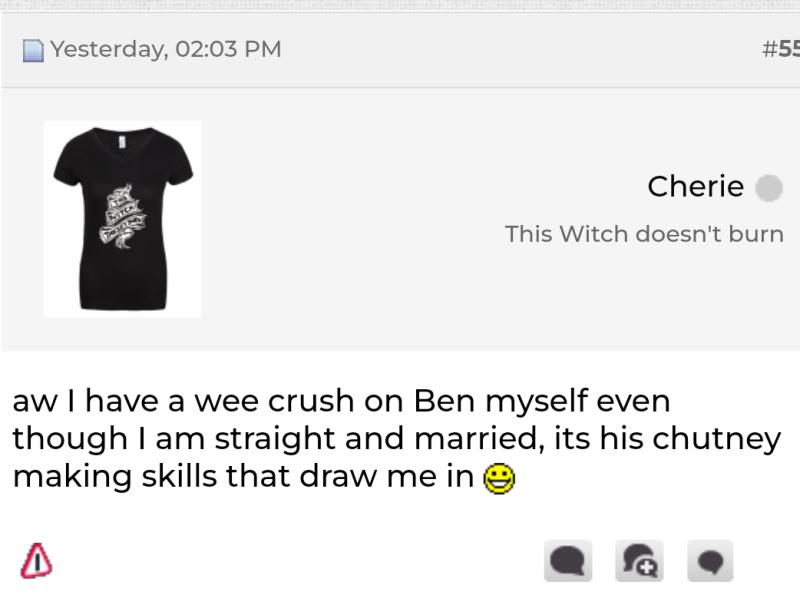Click the "Yesterday, 02:03 PM" timestamp
This screenshot has height=595, width=800.
click(165, 48)
